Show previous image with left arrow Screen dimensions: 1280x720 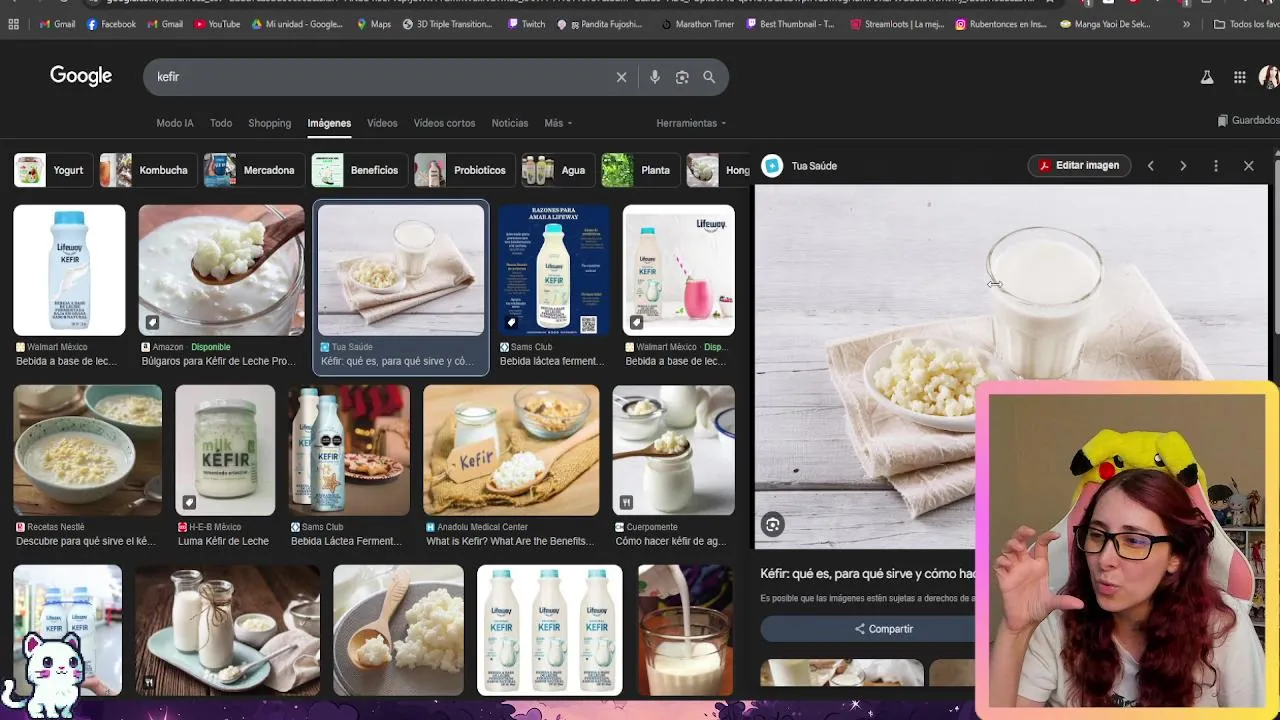point(1151,166)
